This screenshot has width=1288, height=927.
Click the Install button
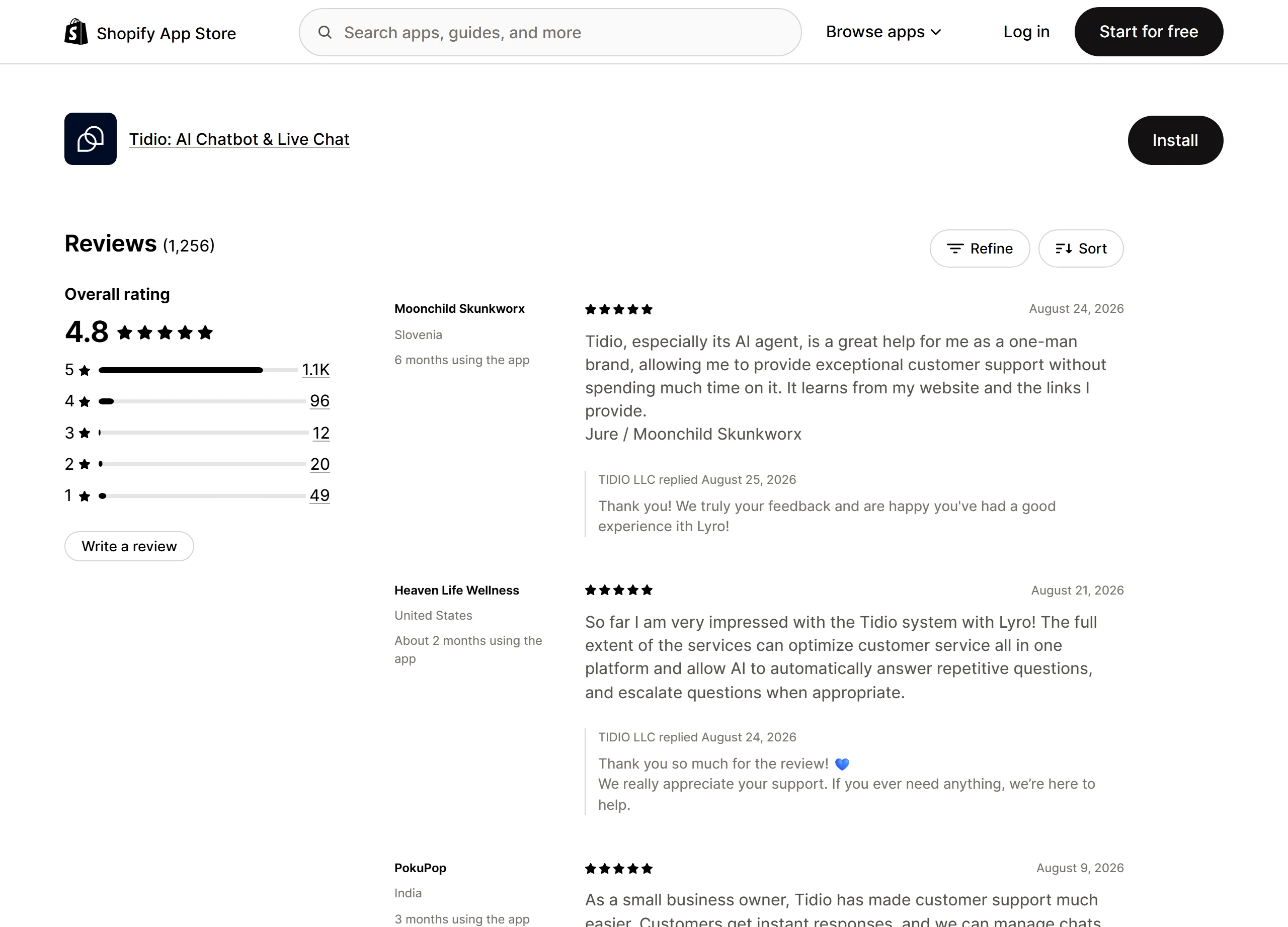coord(1175,140)
